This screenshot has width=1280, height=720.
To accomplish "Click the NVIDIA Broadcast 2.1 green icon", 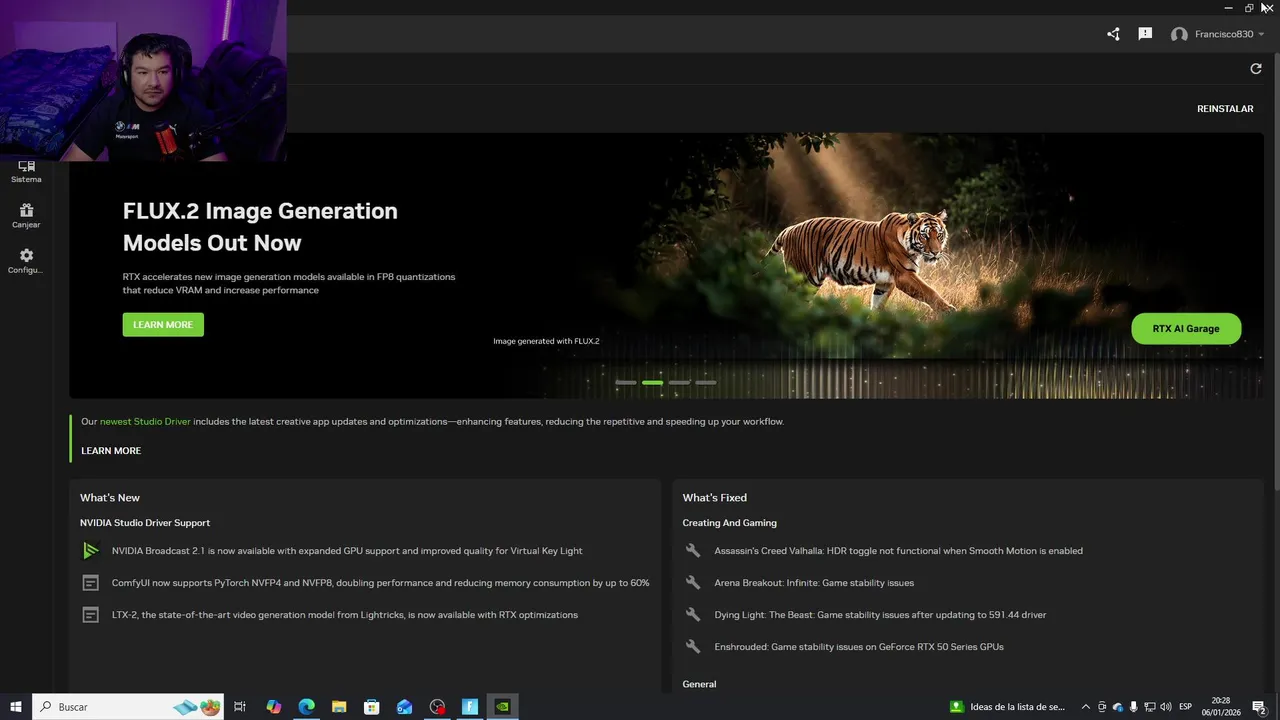I will coord(91,551).
